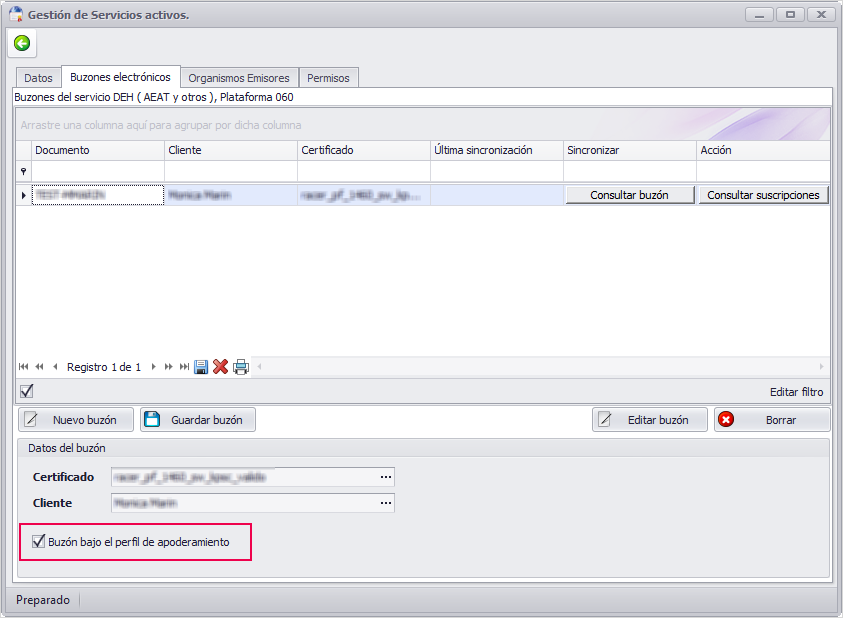
Task: Sort by the Certificado column header
Action: coord(364,151)
